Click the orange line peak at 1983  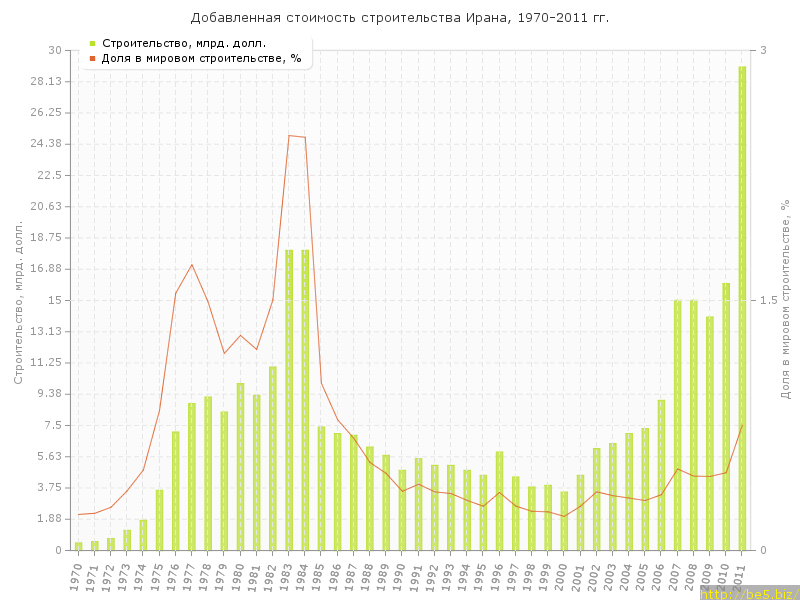click(x=289, y=135)
